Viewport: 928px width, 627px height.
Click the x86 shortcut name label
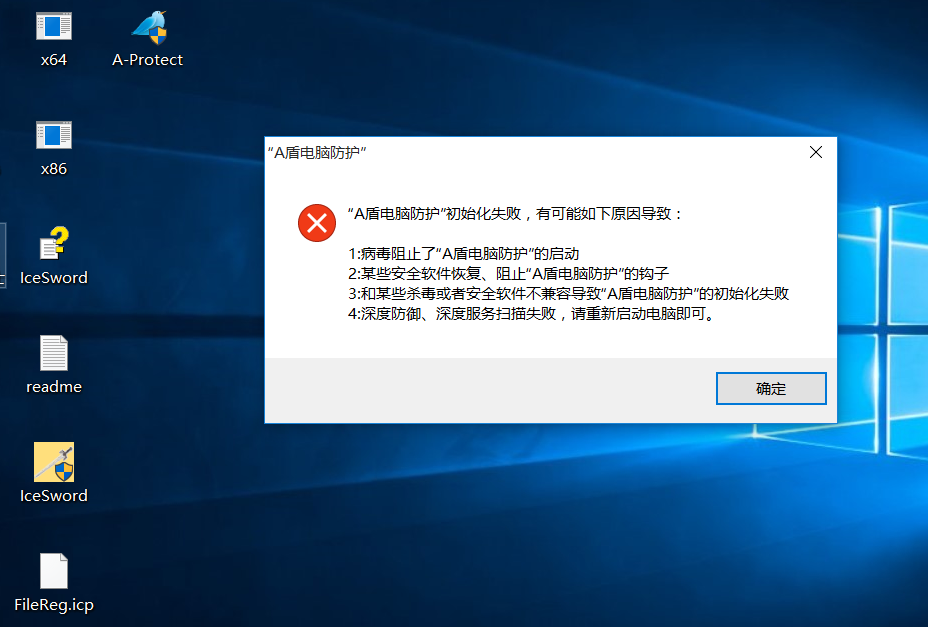point(54,169)
